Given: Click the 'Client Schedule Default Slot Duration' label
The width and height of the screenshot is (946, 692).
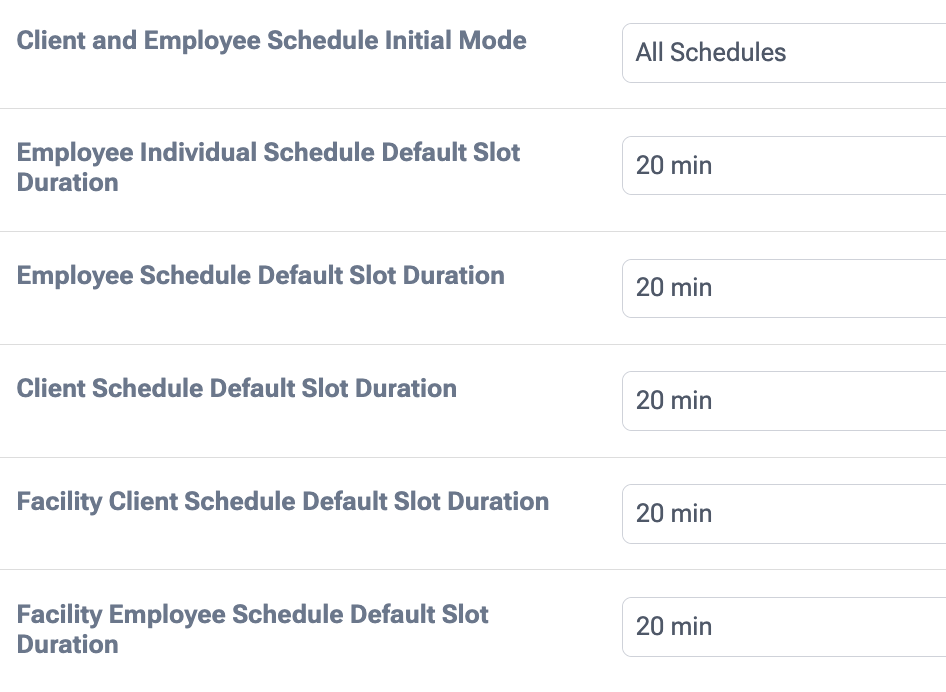Looking at the screenshot, I should [x=237, y=389].
